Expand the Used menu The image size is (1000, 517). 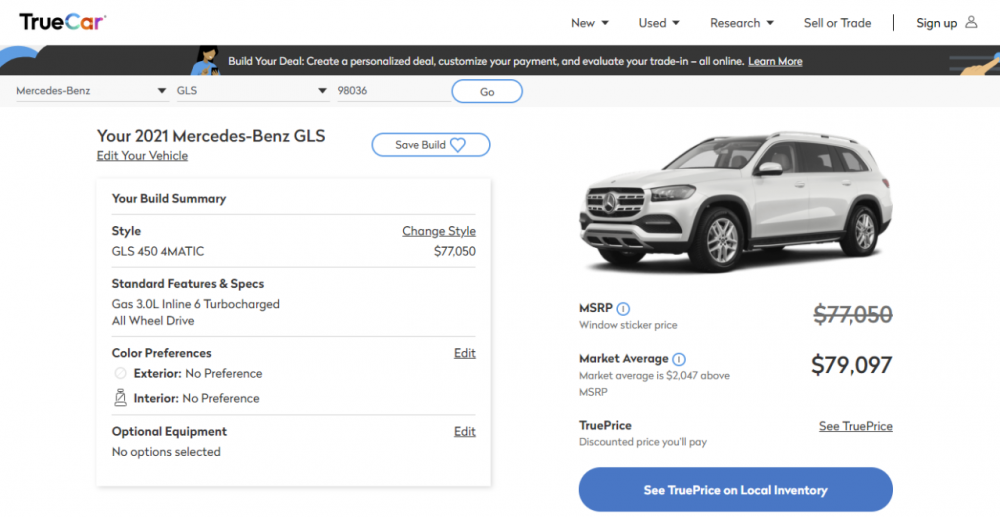point(659,23)
